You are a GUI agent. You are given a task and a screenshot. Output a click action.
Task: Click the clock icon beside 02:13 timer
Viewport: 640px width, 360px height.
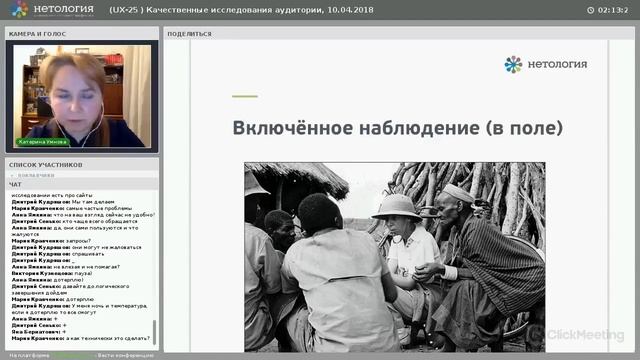(590, 10)
